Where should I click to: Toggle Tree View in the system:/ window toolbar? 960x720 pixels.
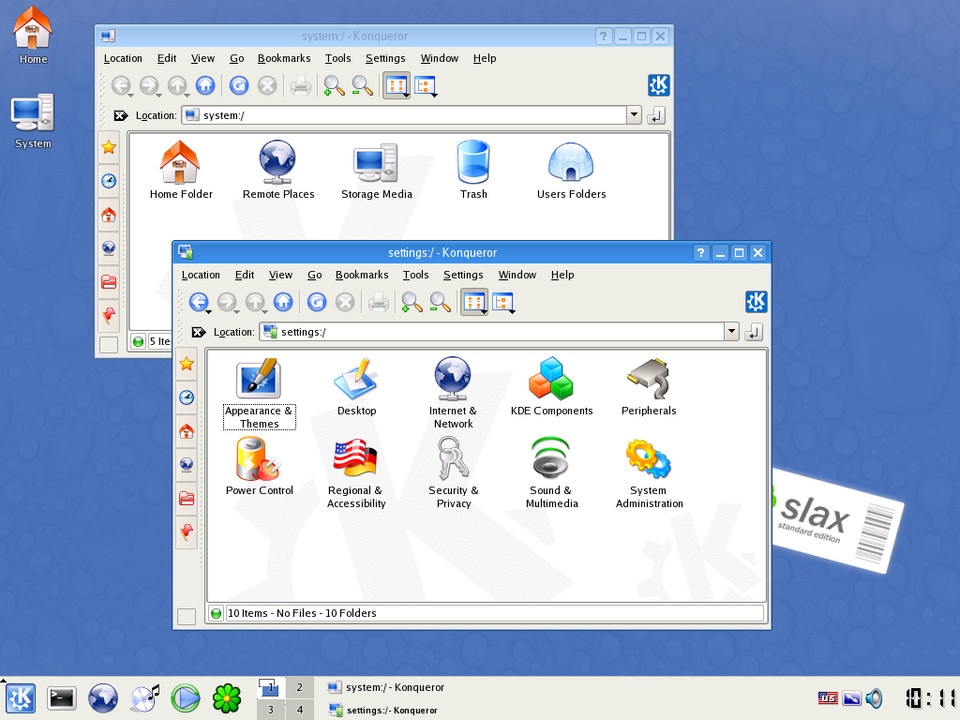point(426,86)
